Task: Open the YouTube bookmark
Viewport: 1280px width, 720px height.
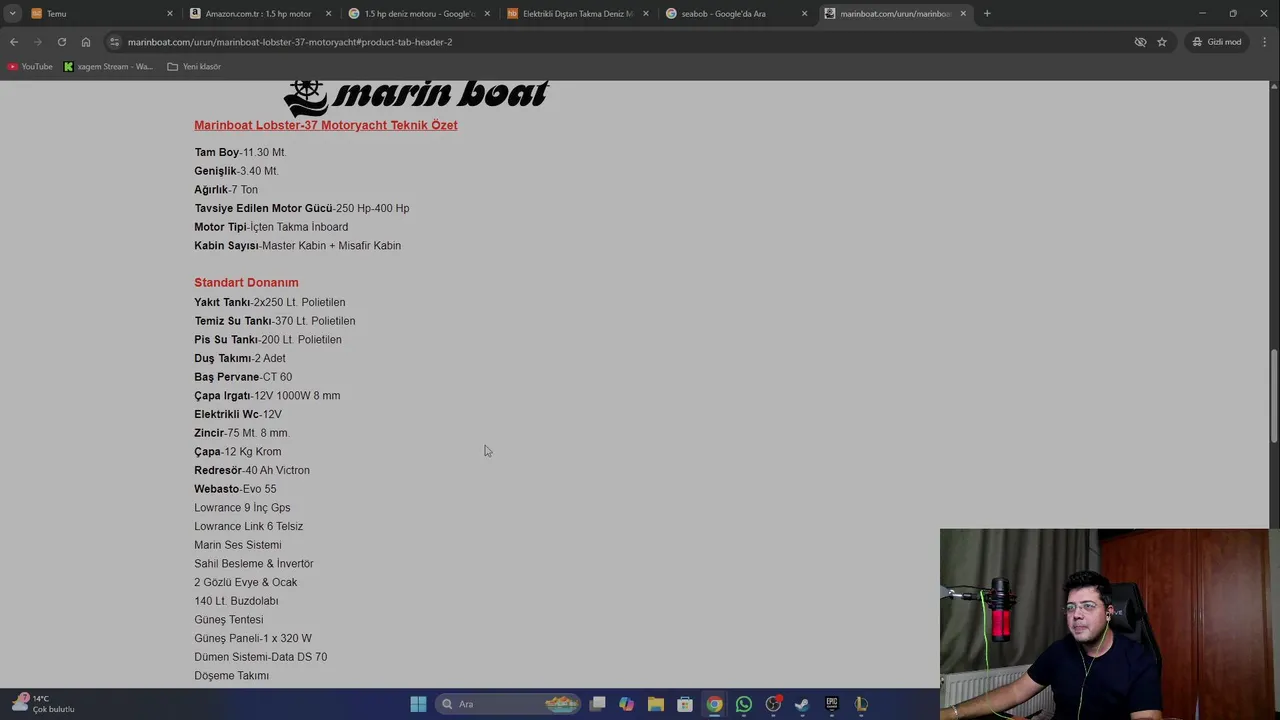Action: (30, 67)
